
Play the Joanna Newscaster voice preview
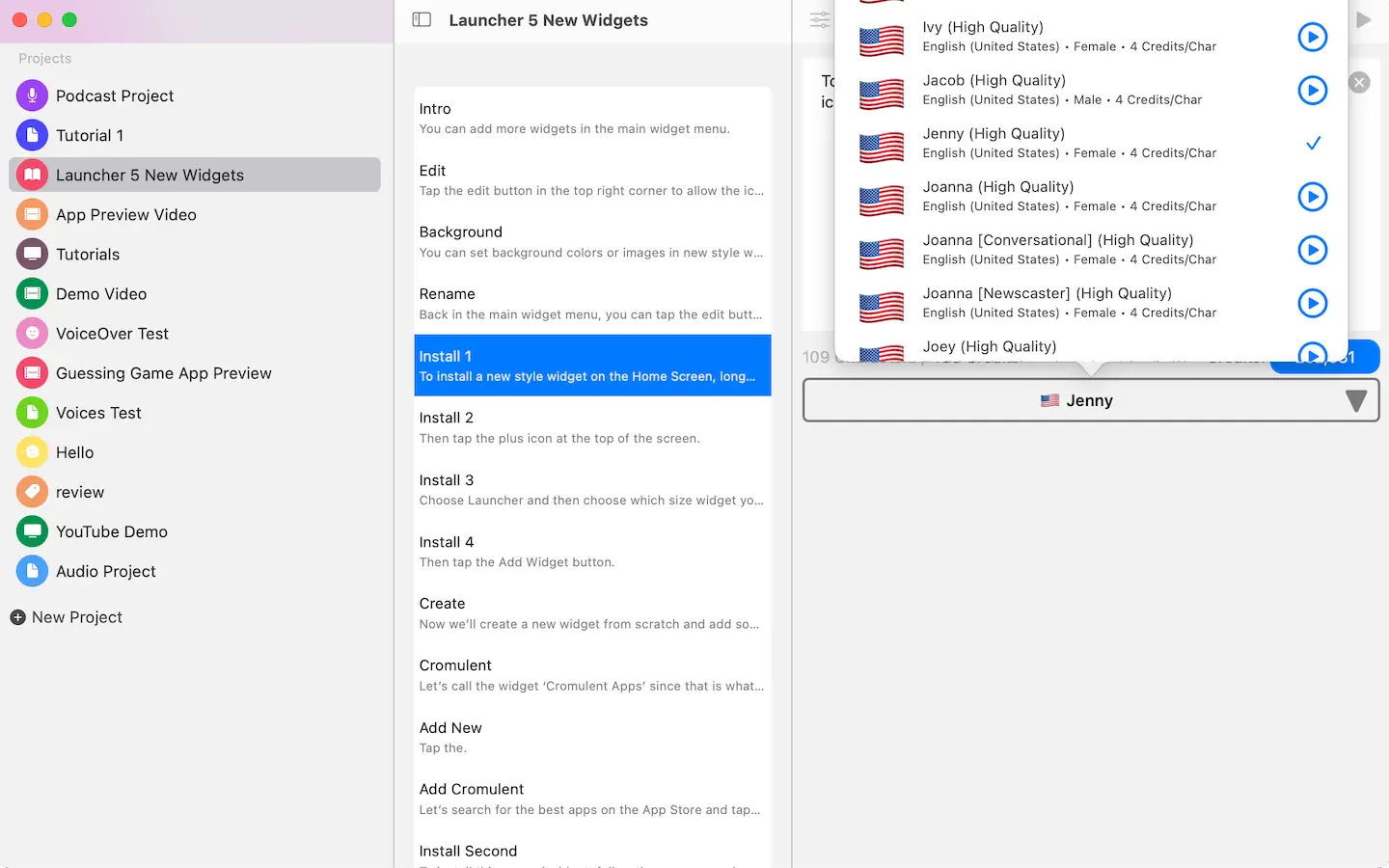[1312, 303]
